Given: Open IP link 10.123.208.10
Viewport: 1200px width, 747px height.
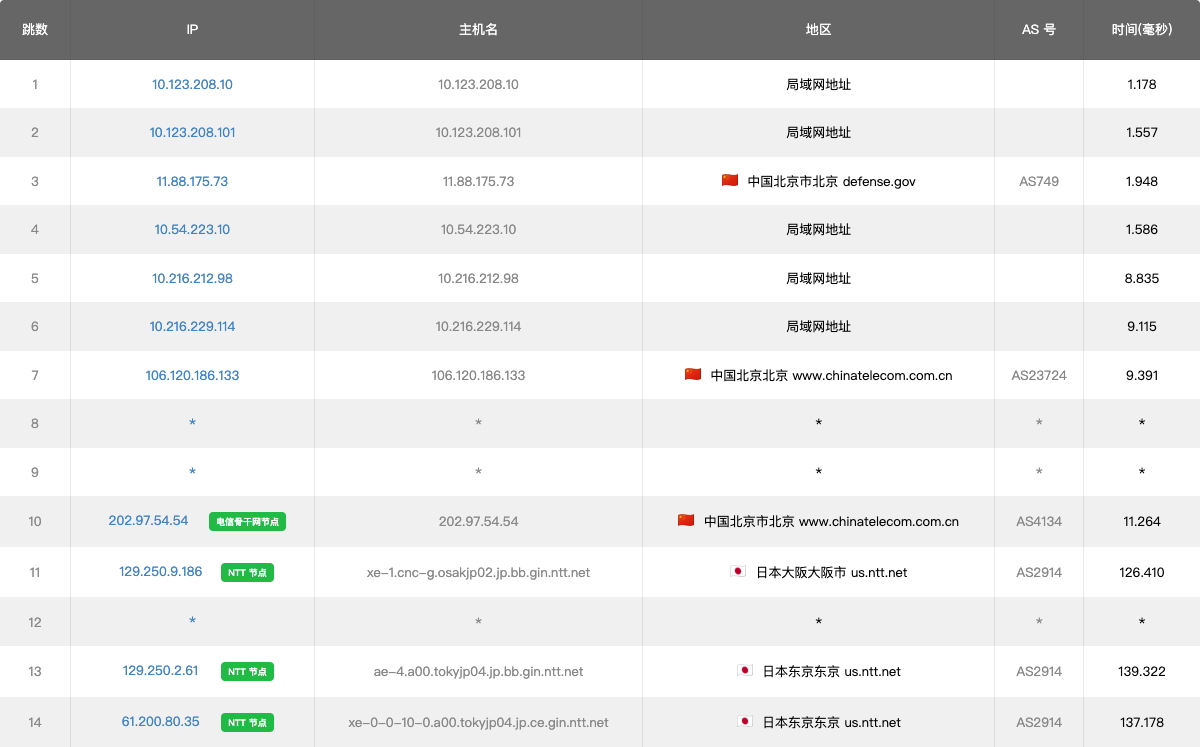Looking at the screenshot, I should 192,84.
